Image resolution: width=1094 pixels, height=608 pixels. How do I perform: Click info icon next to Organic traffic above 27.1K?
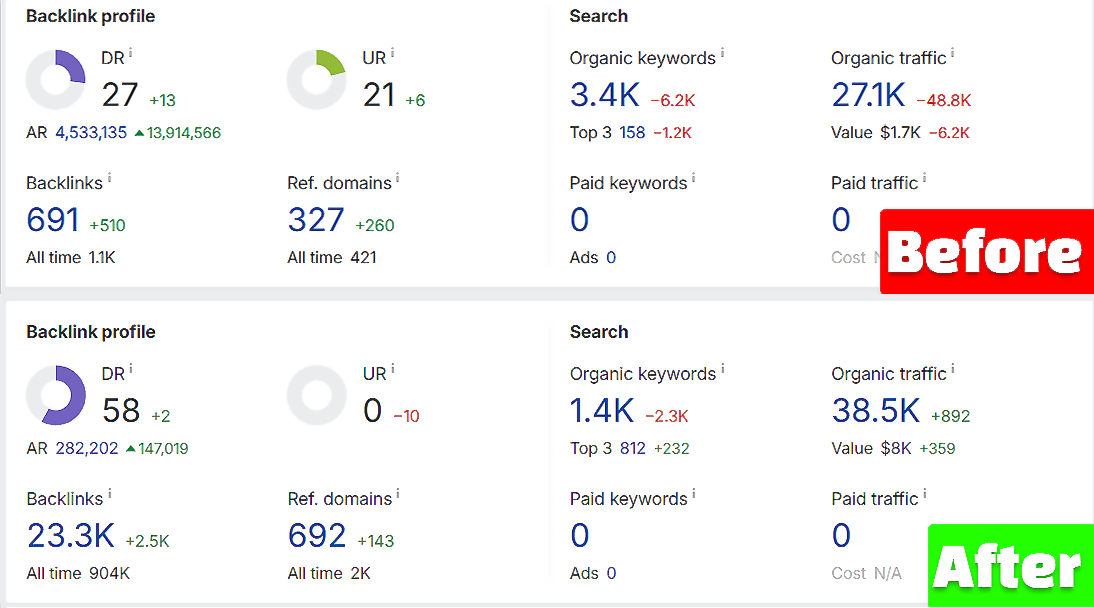[952, 53]
